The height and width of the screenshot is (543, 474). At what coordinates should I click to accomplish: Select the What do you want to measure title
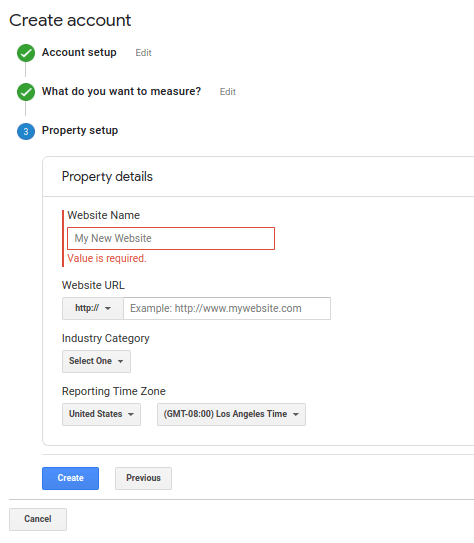121,91
